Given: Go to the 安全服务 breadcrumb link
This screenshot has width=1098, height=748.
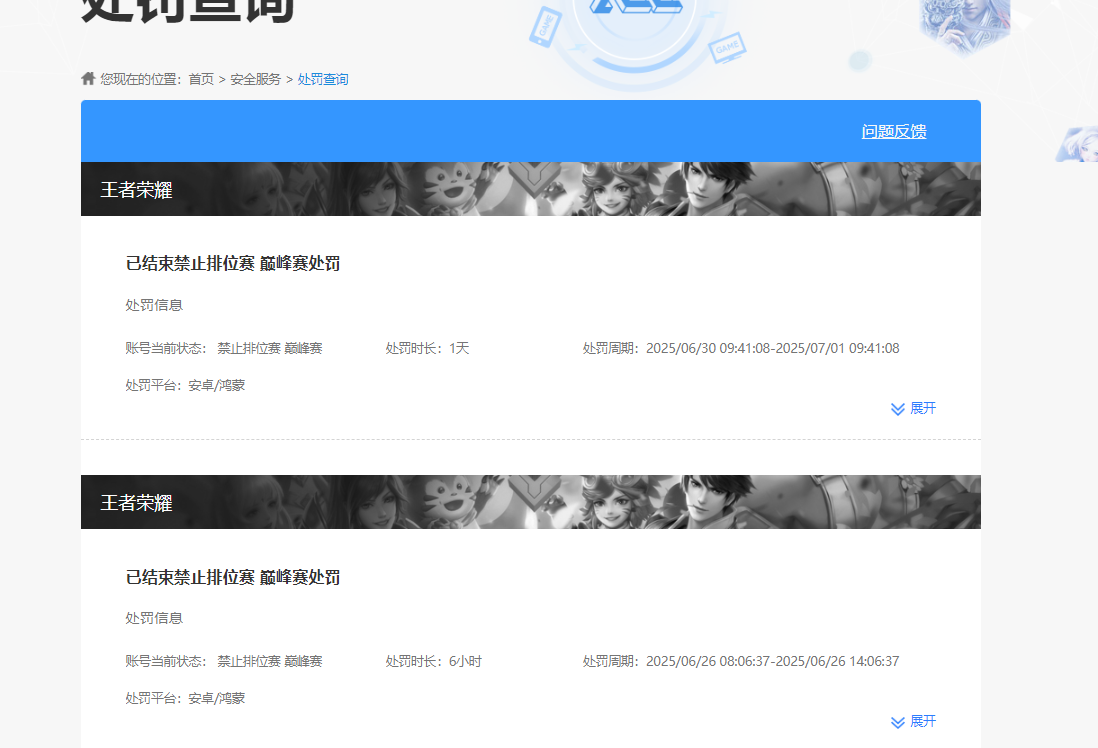Looking at the screenshot, I should coord(256,79).
